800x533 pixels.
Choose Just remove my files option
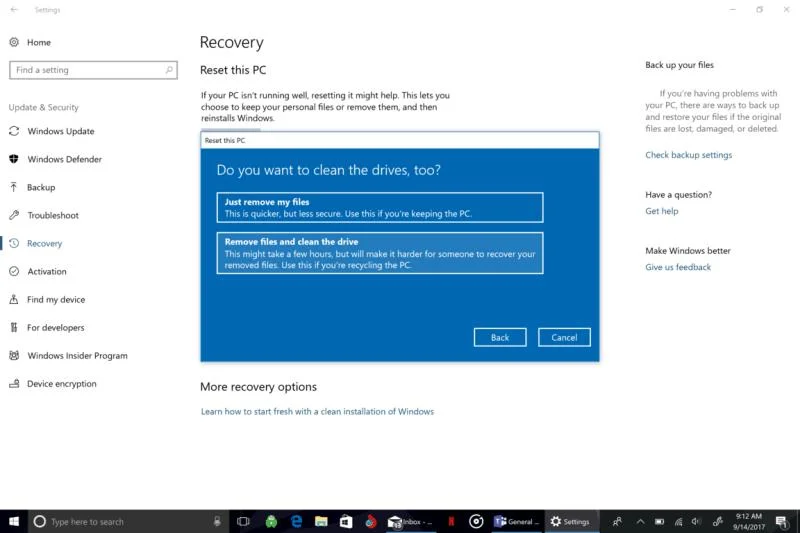coord(380,208)
